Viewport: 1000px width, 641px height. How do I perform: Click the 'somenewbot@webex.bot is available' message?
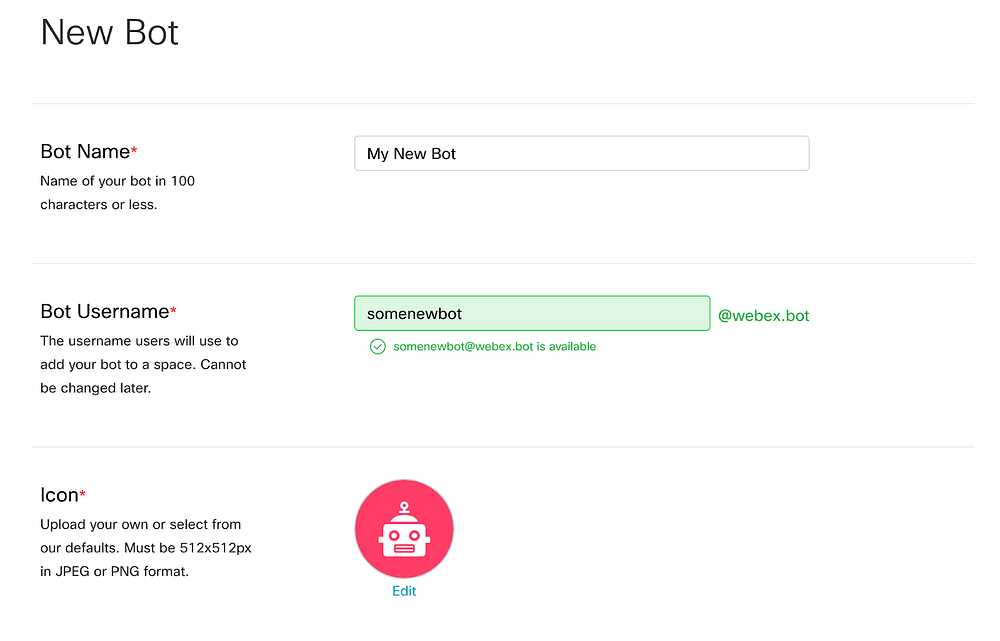click(x=494, y=347)
